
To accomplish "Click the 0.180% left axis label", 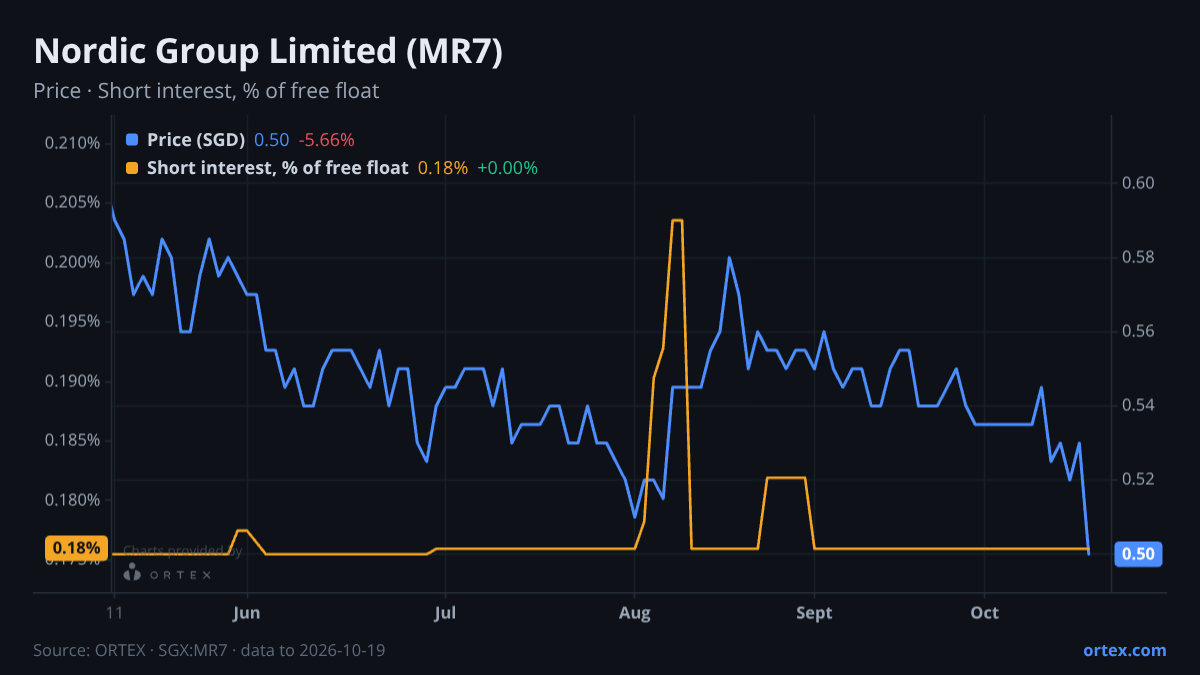I will coord(73,500).
